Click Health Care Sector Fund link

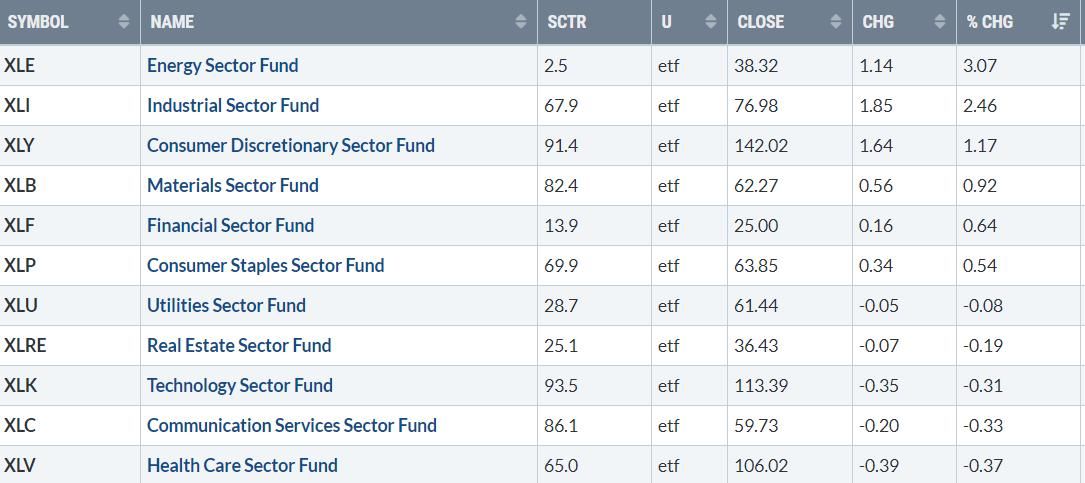pos(242,466)
